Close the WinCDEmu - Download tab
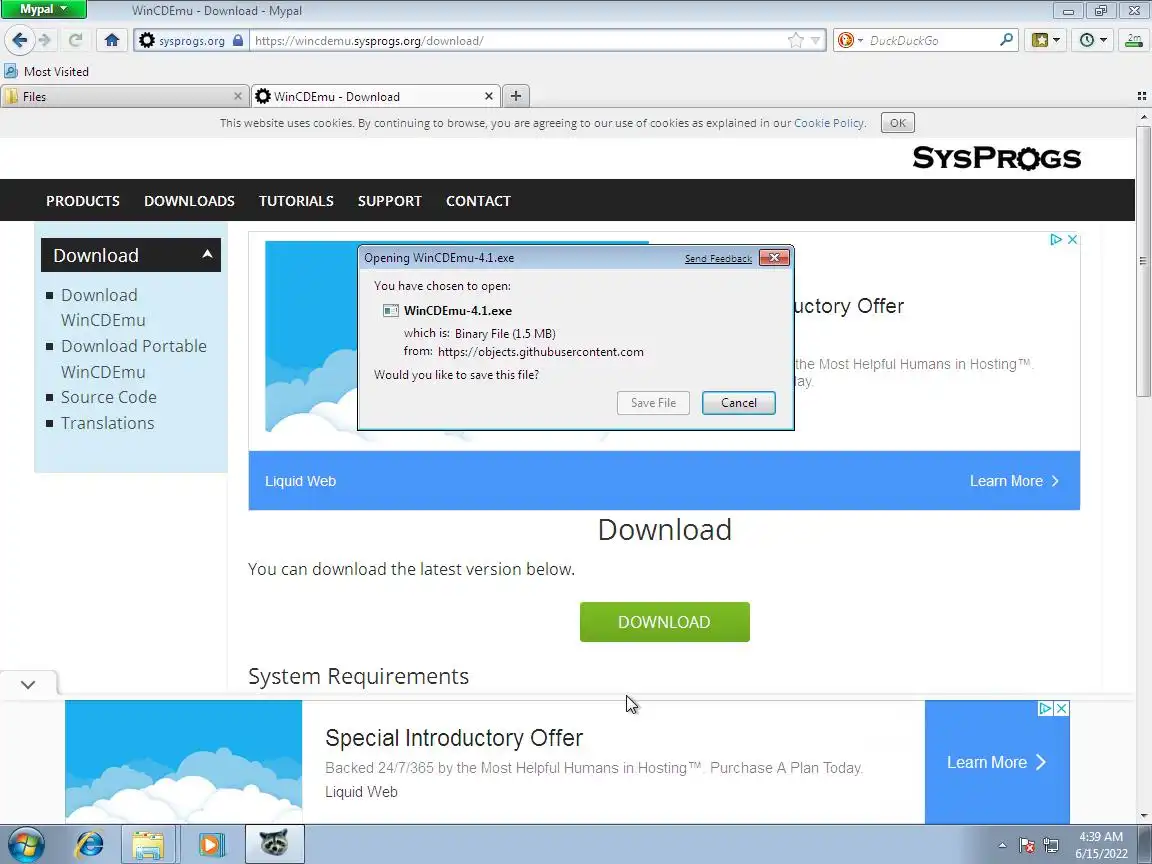Screen dimensions: 1152x864 (489, 96)
